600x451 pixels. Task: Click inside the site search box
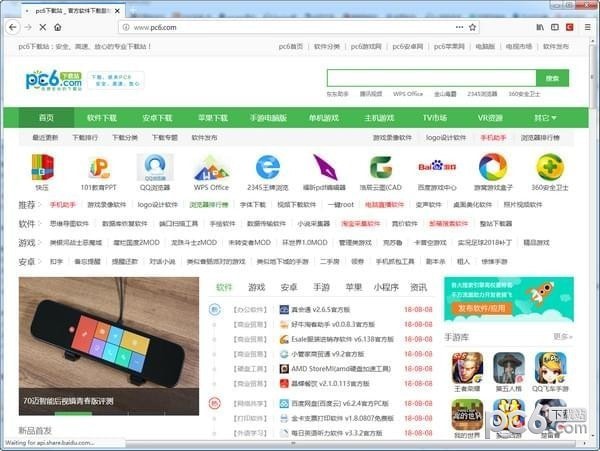[432, 78]
